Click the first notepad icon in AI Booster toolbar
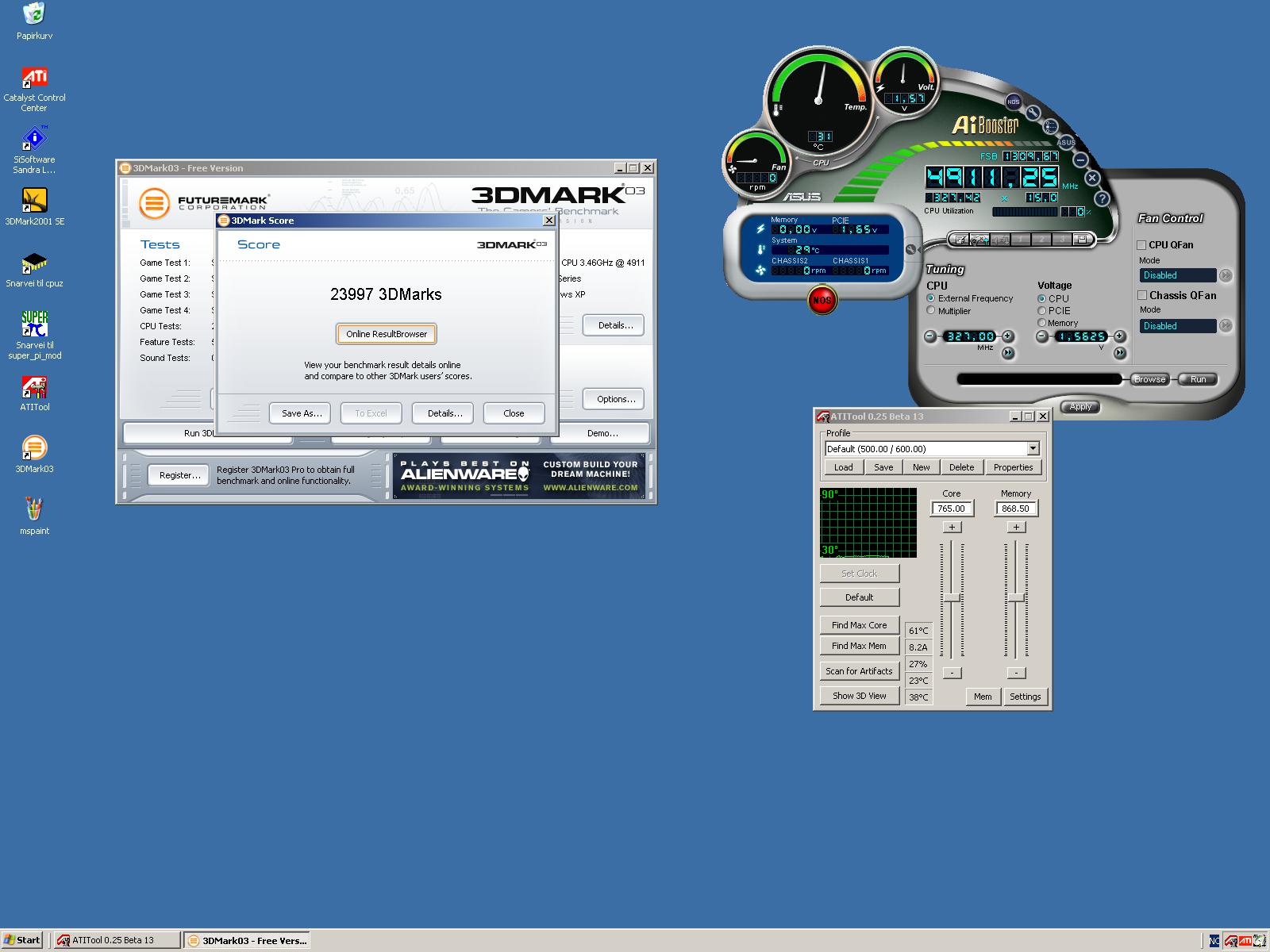 960,240
